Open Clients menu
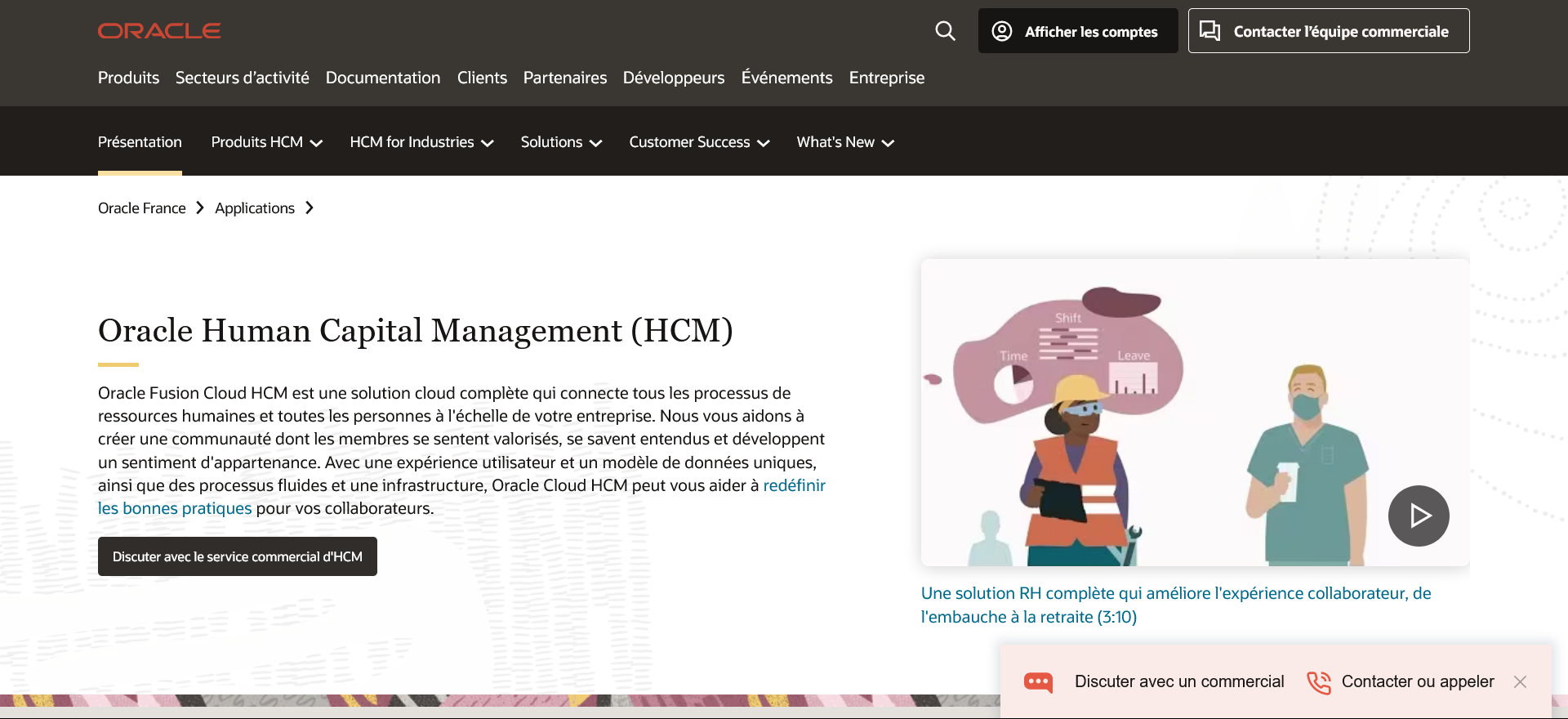The width and height of the screenshot is (1568, 719). pos(482,78)
